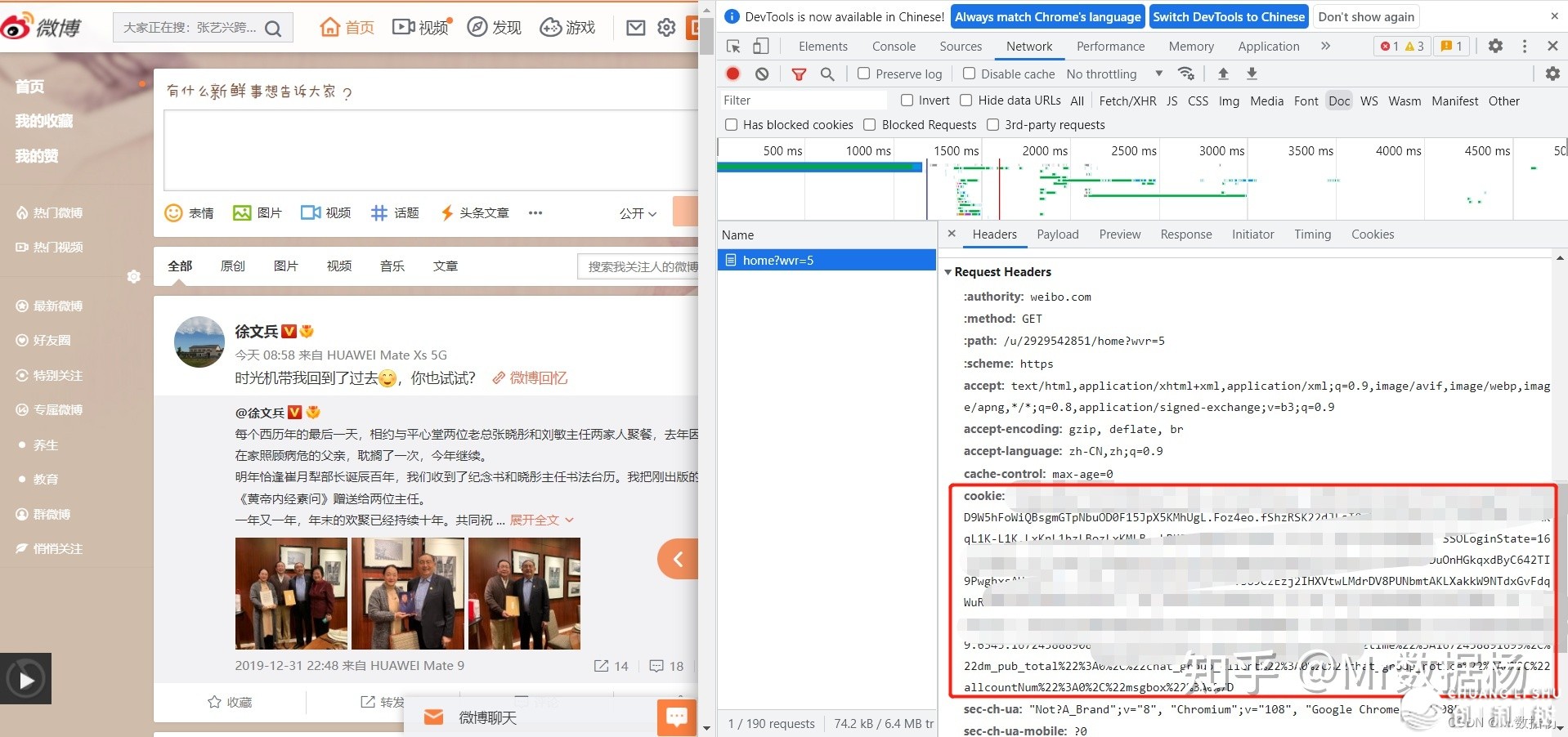Click Always match Chrome's language button
Image resolution: width=1568 pixels, height=737 pixels.
click(1047, 16)
